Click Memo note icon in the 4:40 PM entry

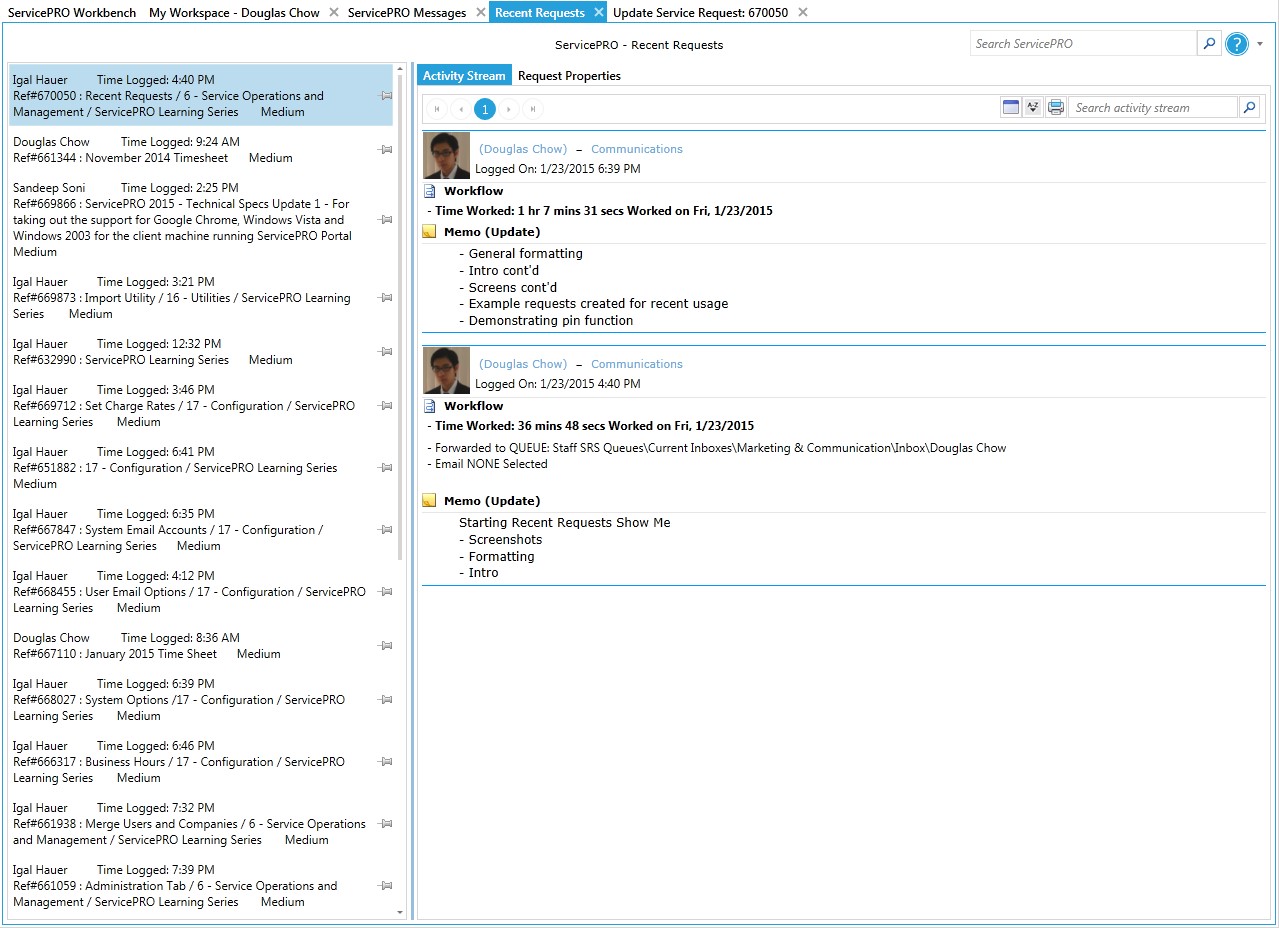click(430, 501)
